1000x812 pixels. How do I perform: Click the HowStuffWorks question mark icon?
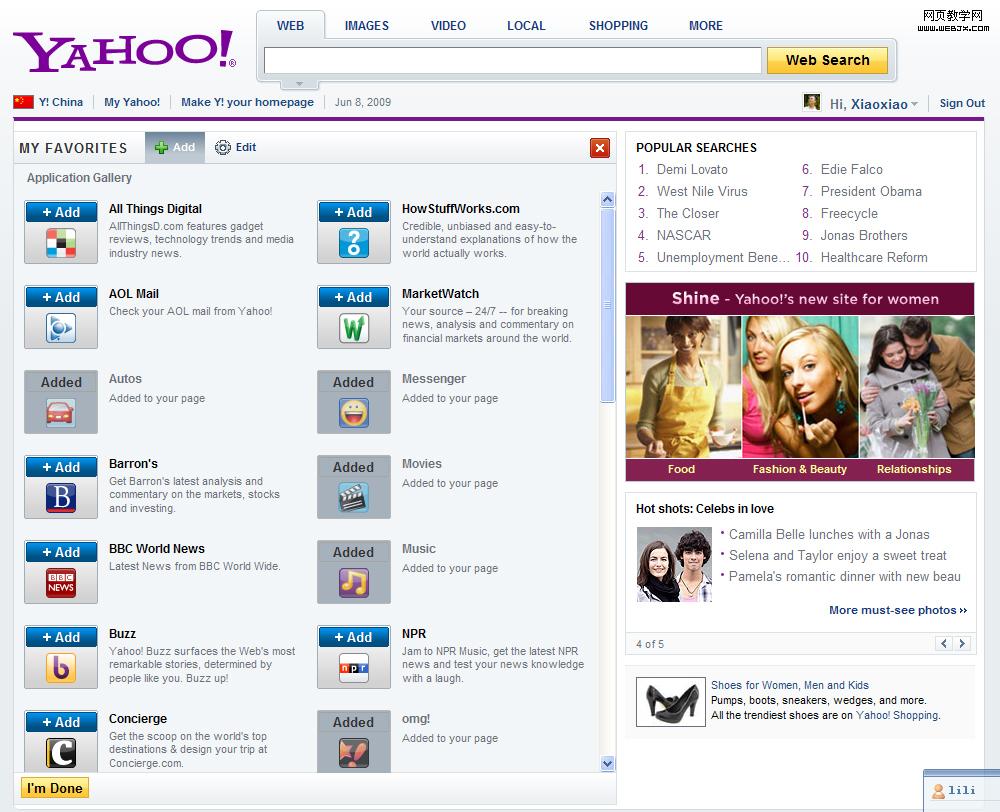(354, 243)
